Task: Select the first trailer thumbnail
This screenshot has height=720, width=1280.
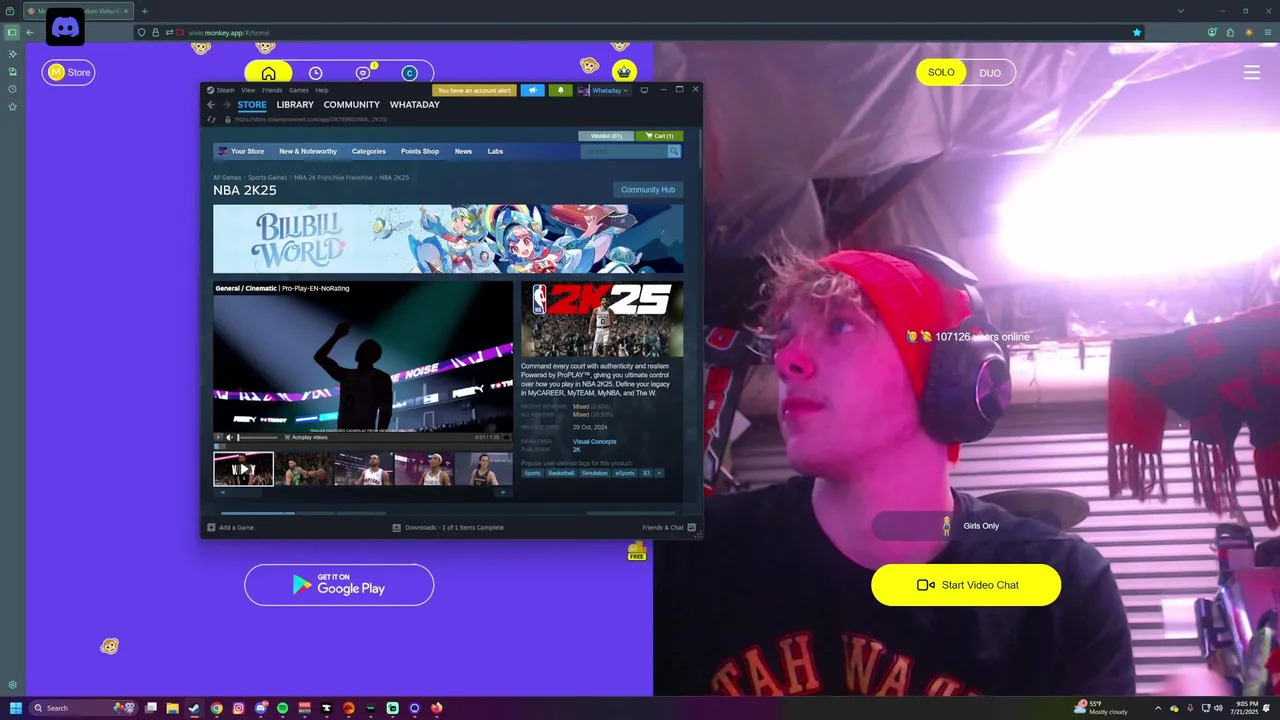Action: click(243, 469)
